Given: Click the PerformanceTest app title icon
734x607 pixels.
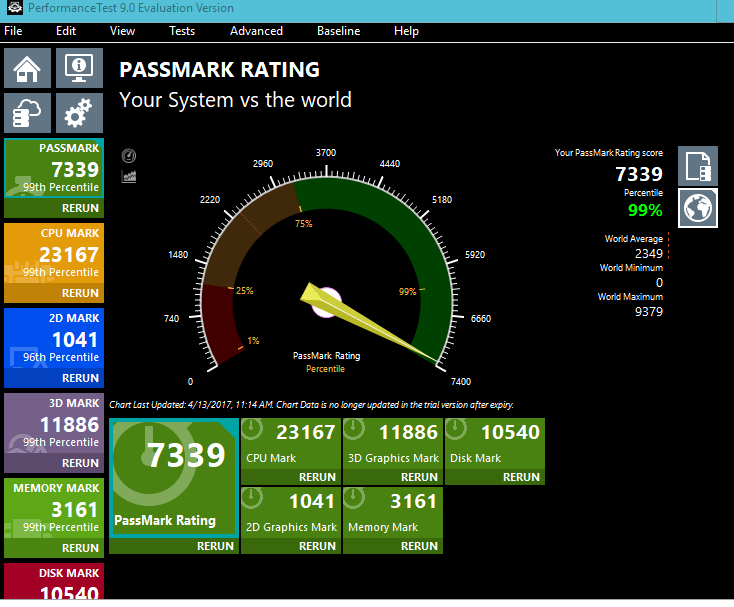Looking at the screenshot, I should pyautogui.click(x=15, y=7).
